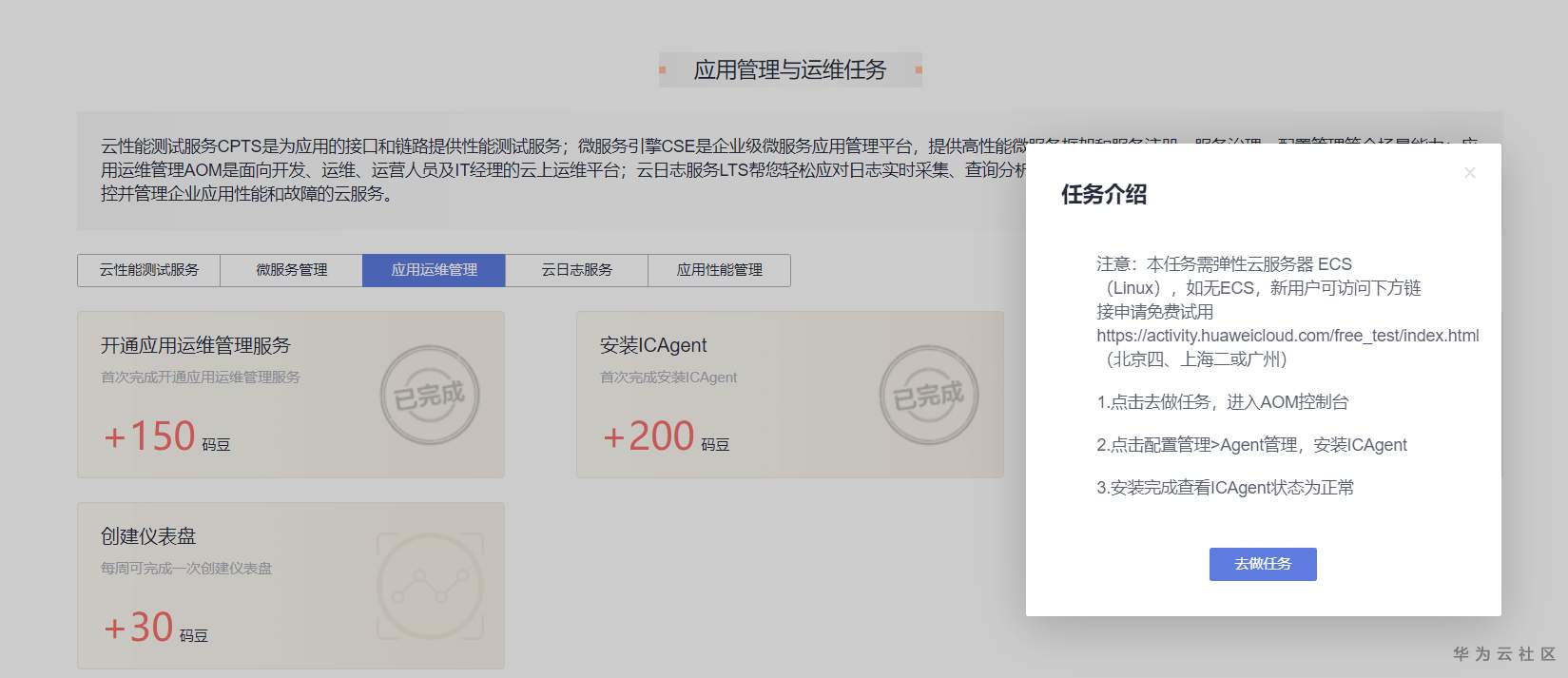Open the 云日志服务 tab
Screen dimensions: 1568x678
[576, 270]
